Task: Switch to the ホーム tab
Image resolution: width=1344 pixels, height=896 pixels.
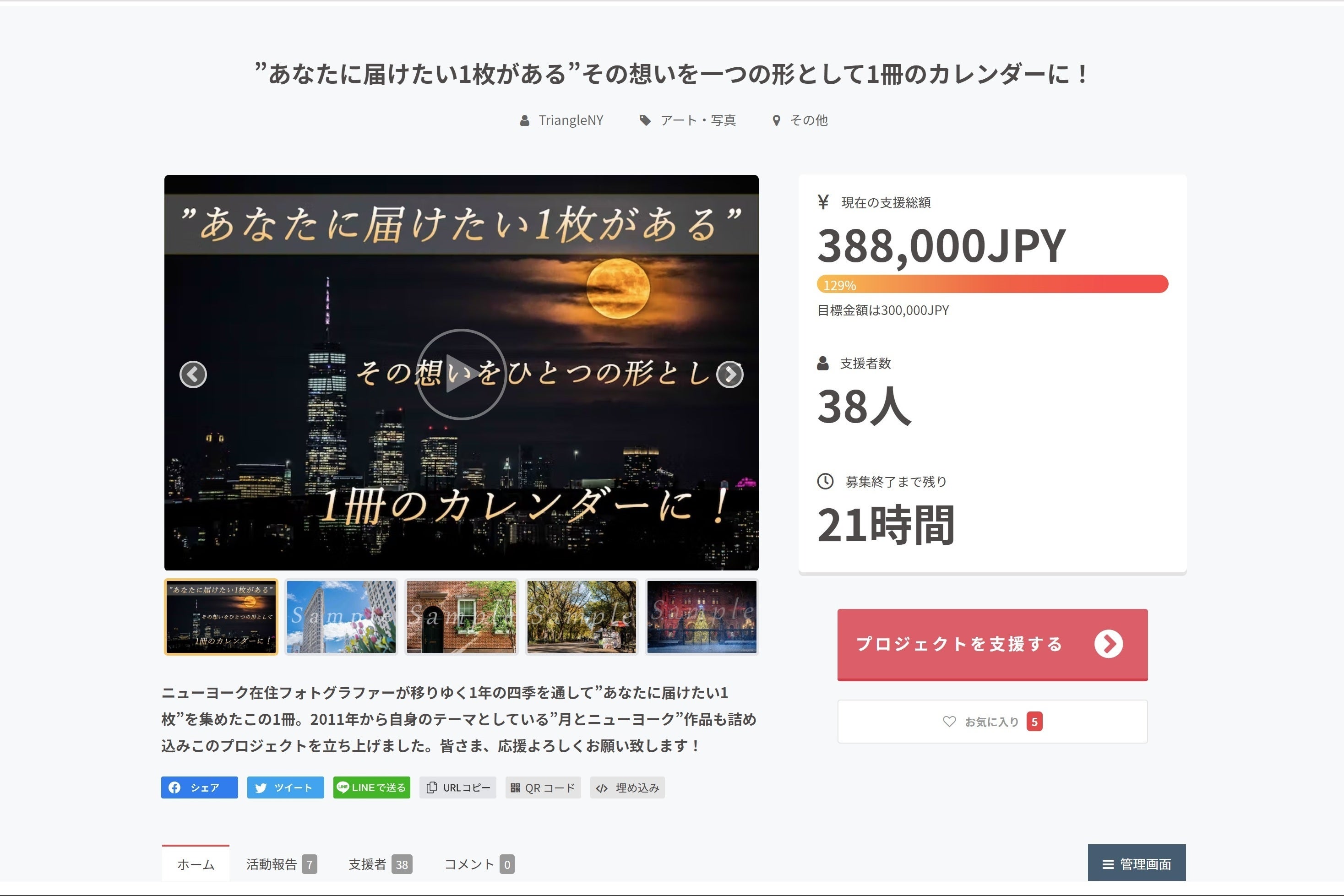Action: point(196,864)
